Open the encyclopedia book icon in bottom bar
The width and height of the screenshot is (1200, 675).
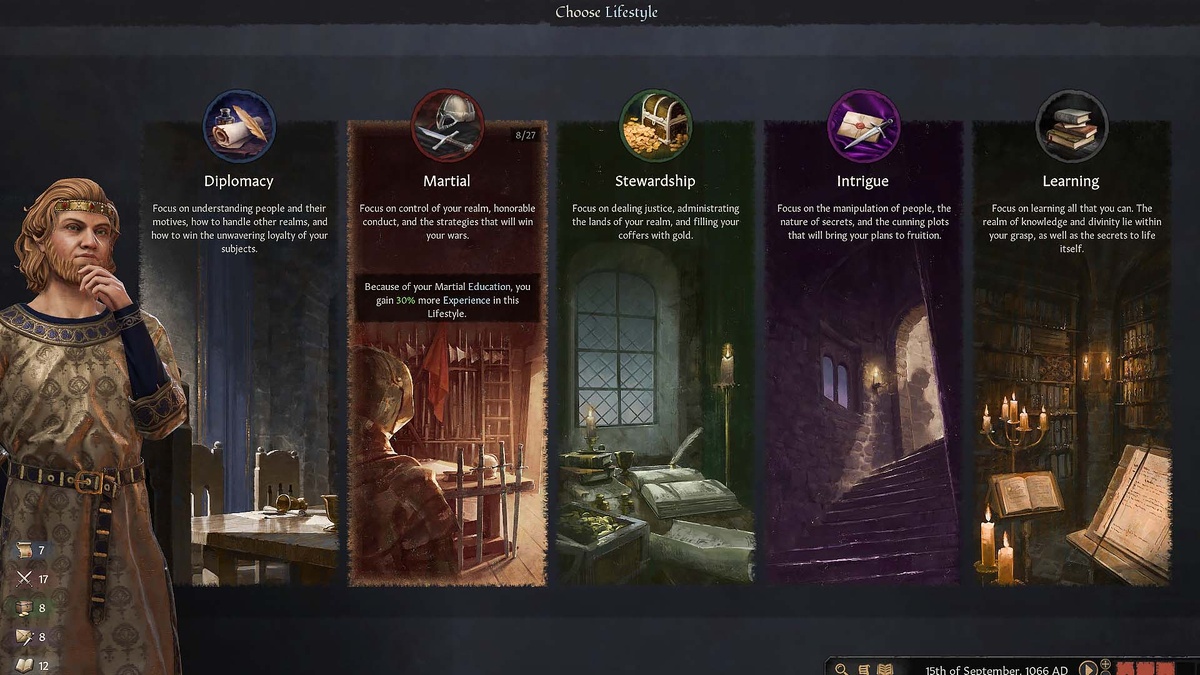coord(884,669)
